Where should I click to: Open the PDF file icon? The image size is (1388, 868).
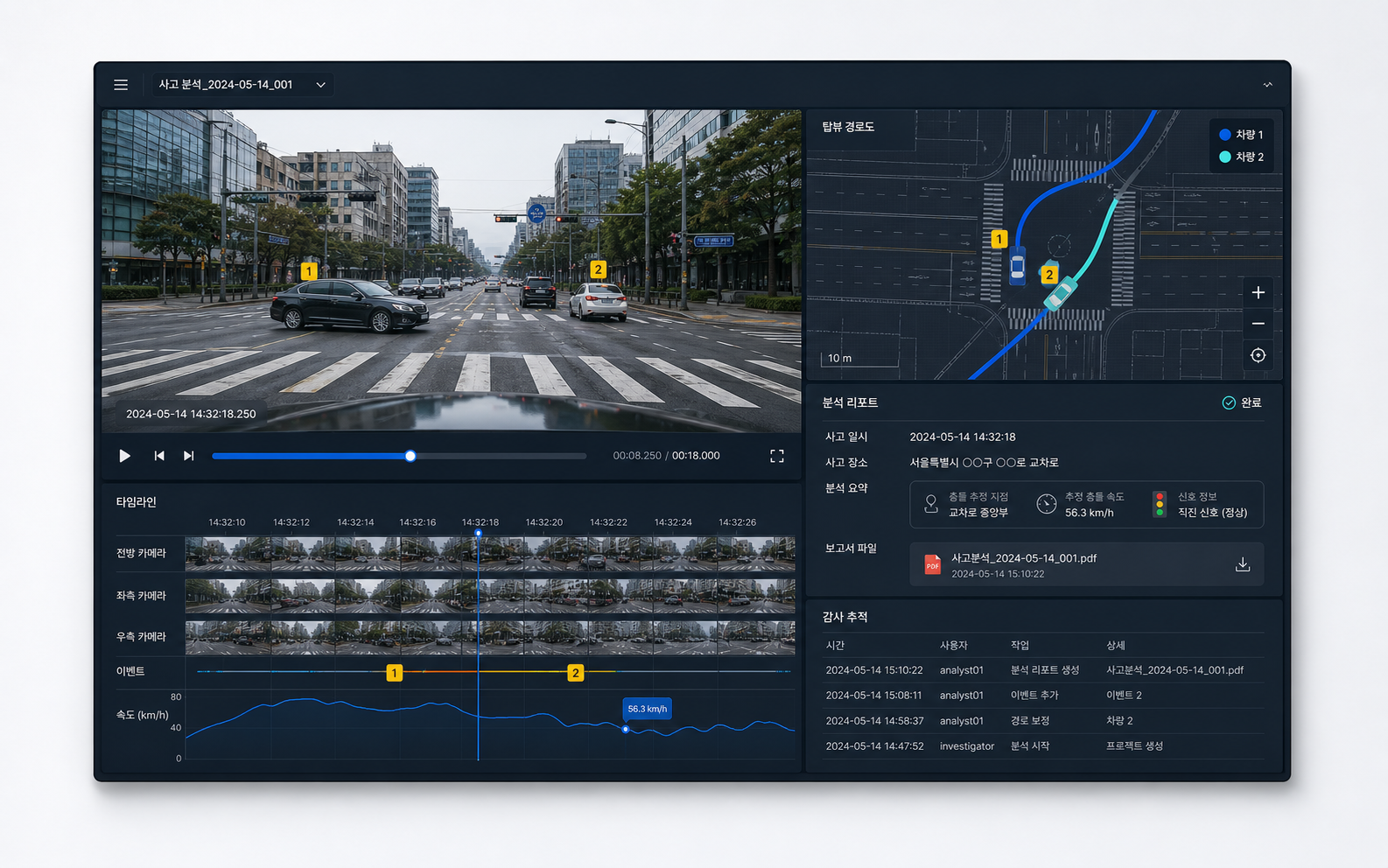(933, 565)
